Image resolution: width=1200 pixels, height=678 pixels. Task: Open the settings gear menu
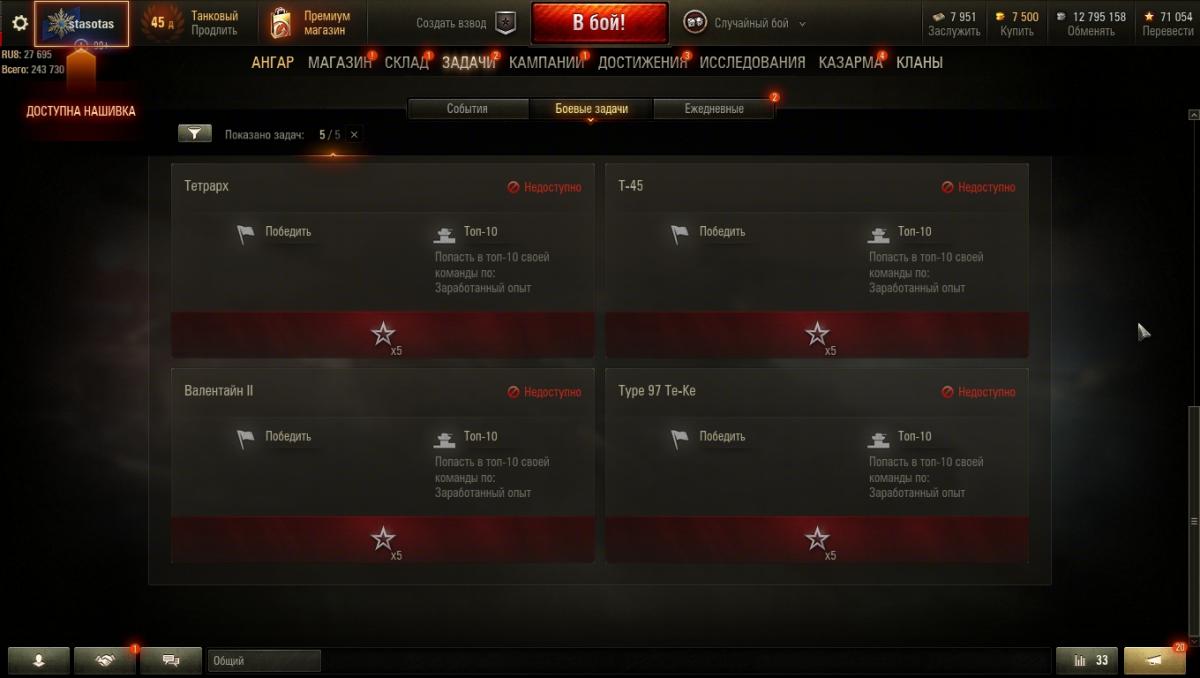[x=19, y=23]
